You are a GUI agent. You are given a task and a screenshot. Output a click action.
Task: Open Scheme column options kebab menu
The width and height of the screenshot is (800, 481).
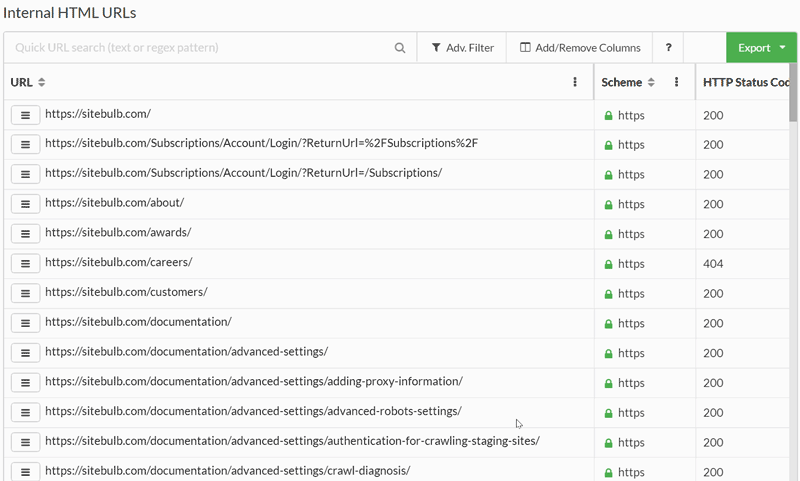point(677,82)
